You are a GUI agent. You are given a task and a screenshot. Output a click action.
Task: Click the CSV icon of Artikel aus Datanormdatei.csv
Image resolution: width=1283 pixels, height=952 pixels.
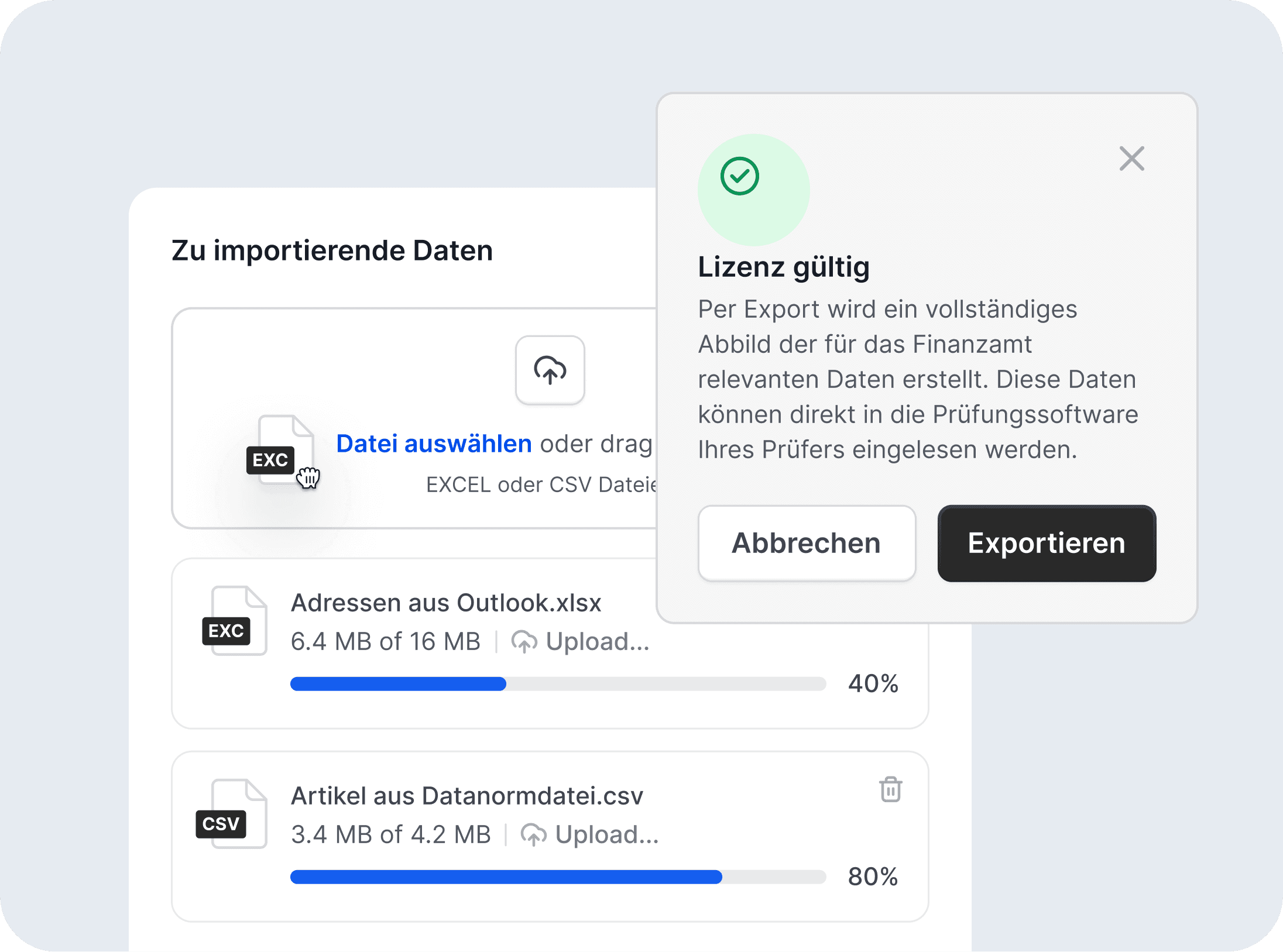232,814
